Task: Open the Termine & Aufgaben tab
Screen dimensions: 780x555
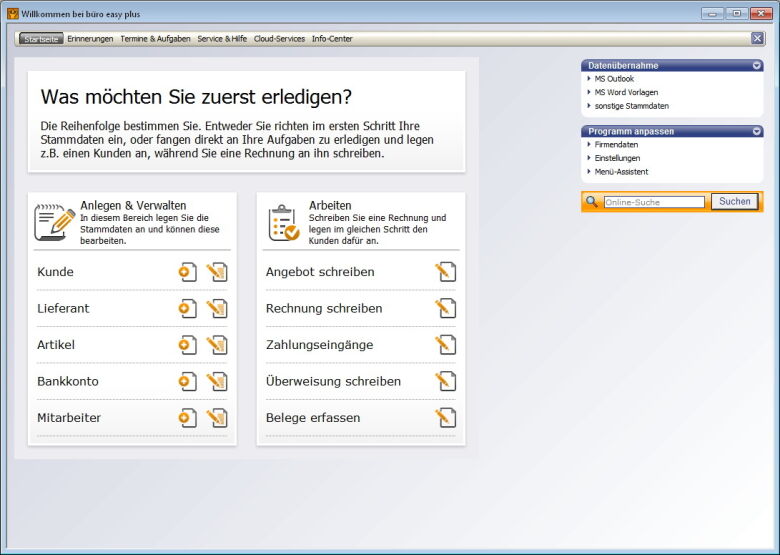Action: click(155, 39)
